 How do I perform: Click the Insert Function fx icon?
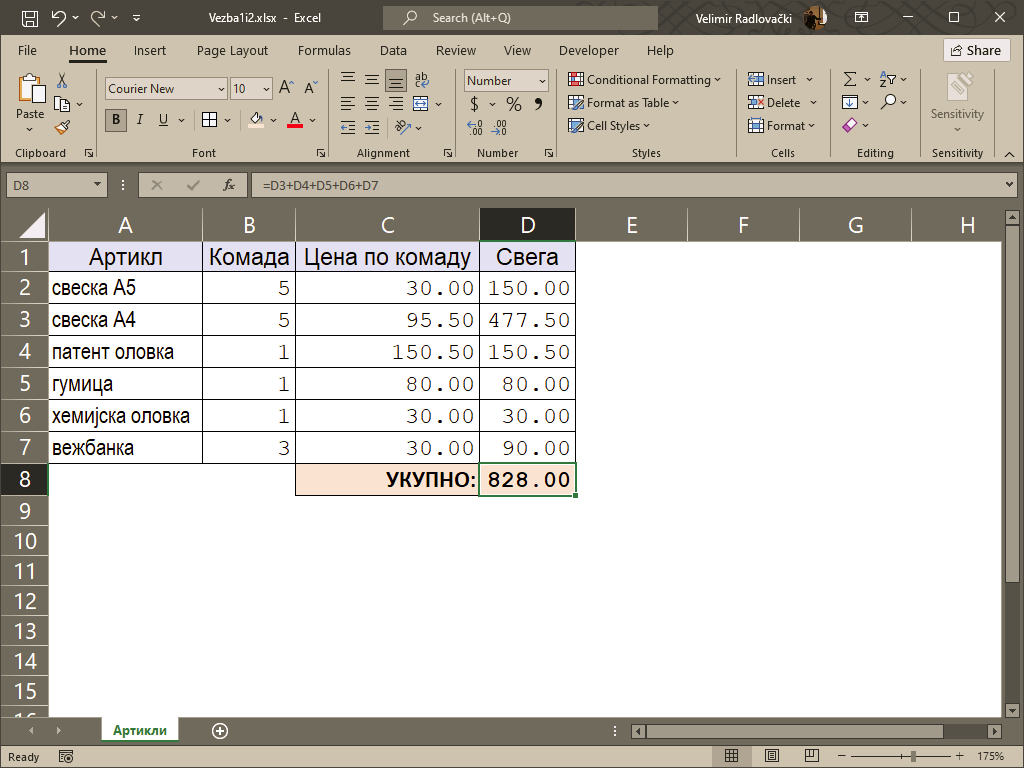click(x=228, y=185)
